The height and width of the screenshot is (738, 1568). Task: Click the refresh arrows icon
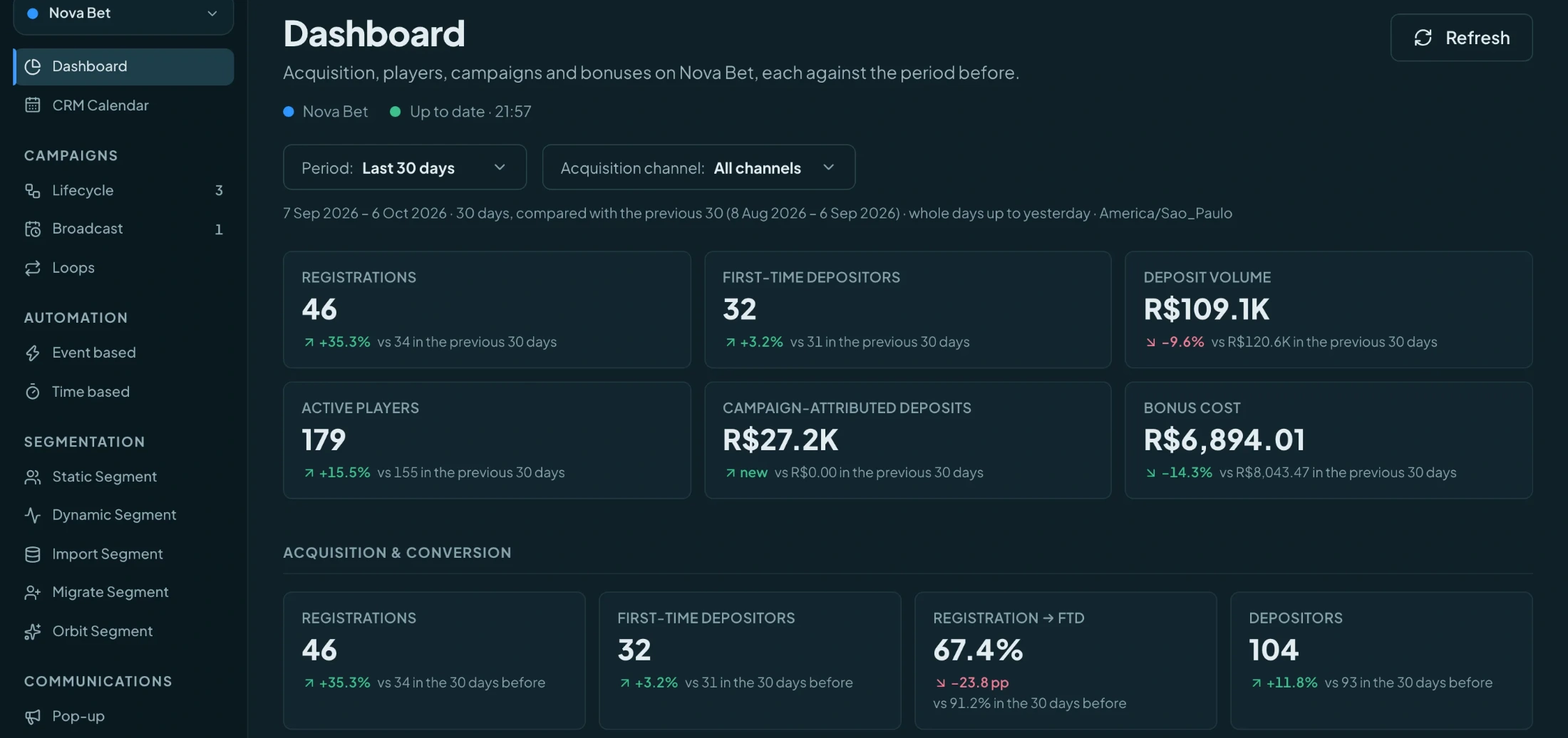tap(1423, 38)
